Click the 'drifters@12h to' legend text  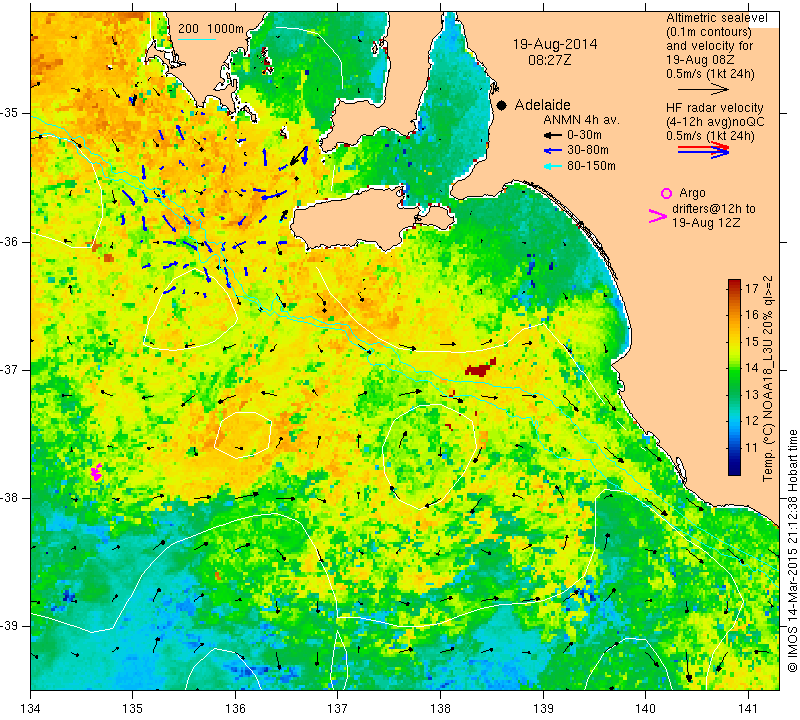click(x=713, y=209)
